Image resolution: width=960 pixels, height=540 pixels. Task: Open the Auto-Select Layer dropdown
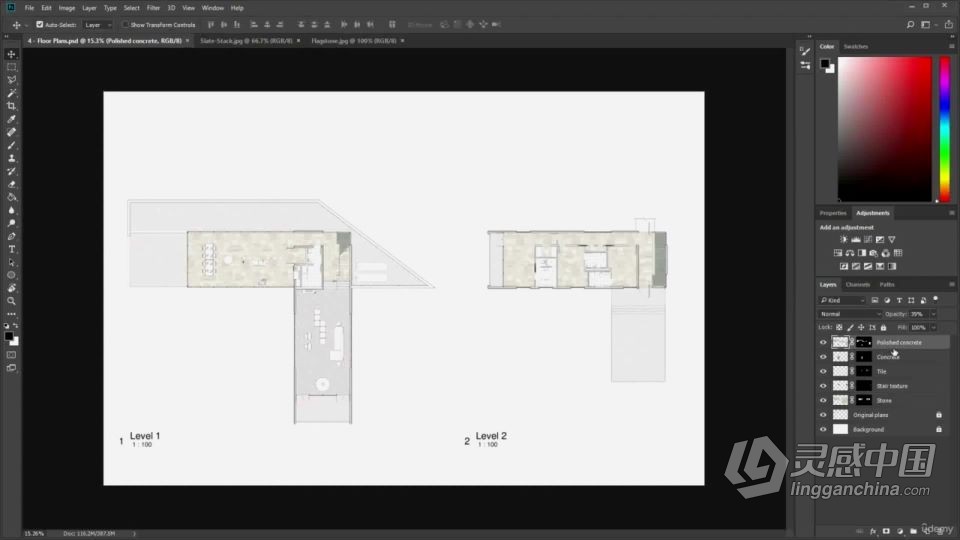pos(98,24)
